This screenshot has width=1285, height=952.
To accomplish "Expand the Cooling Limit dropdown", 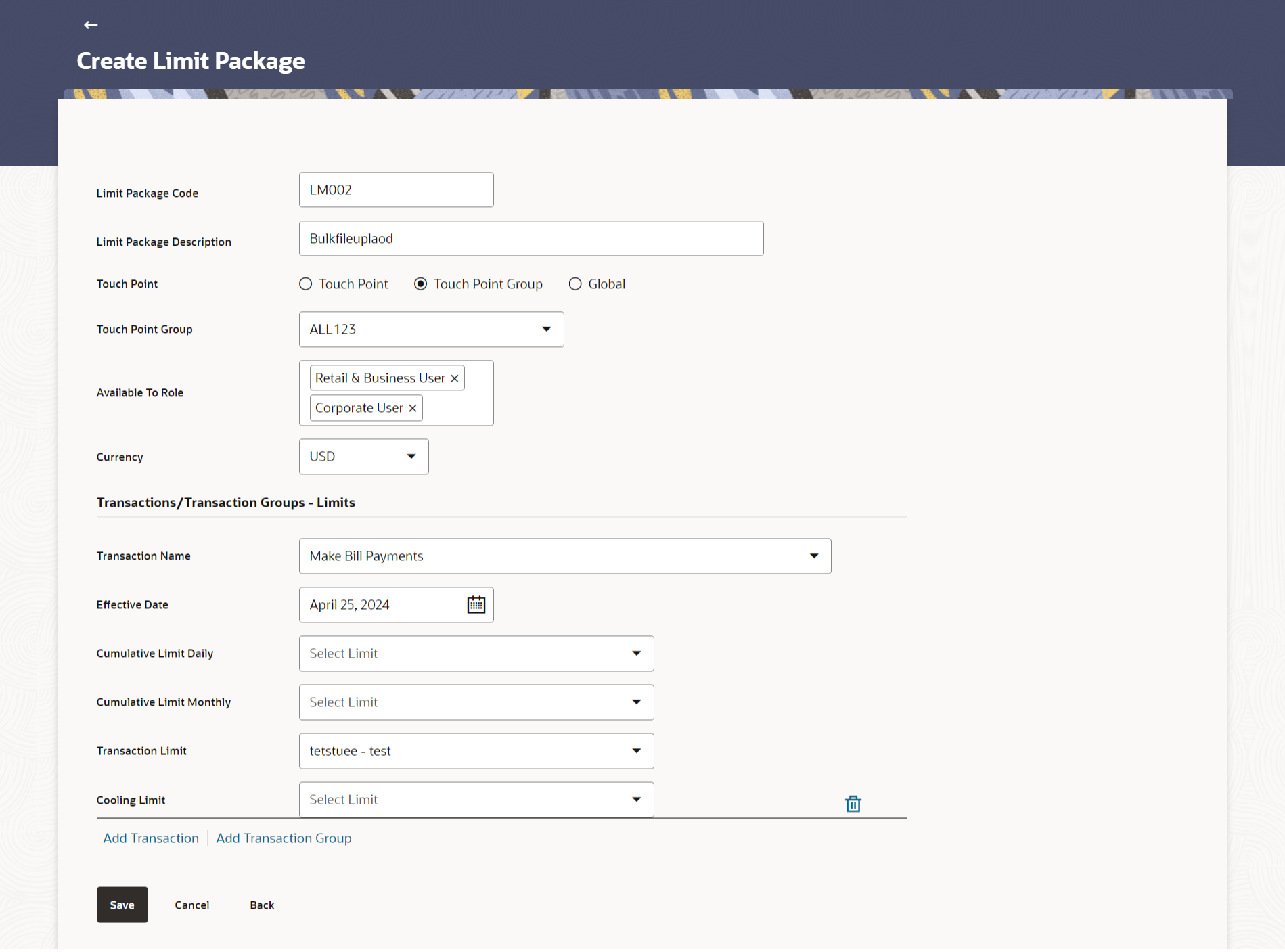I will [476, 800].
